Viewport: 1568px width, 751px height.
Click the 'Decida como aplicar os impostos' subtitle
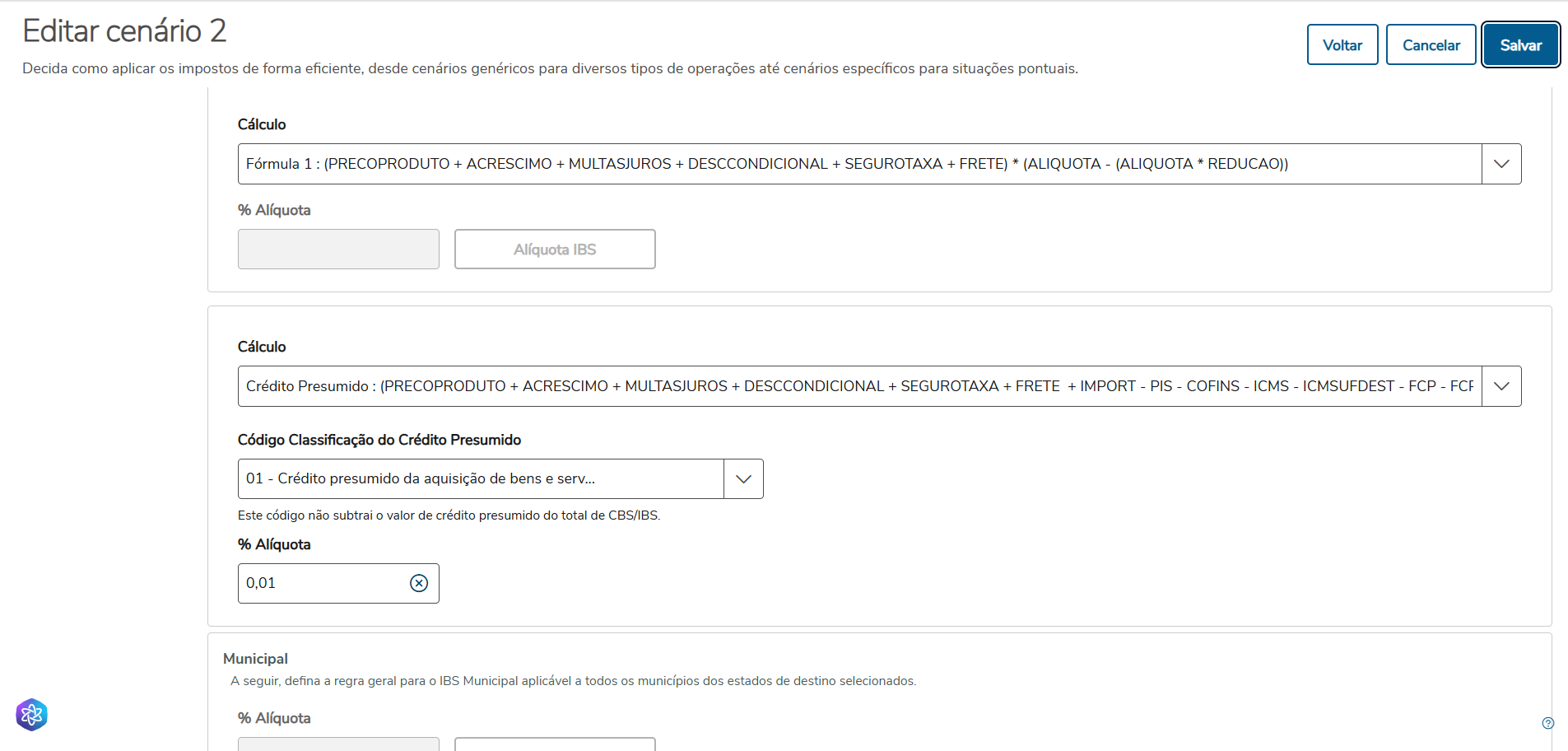[x=550, y=68]
